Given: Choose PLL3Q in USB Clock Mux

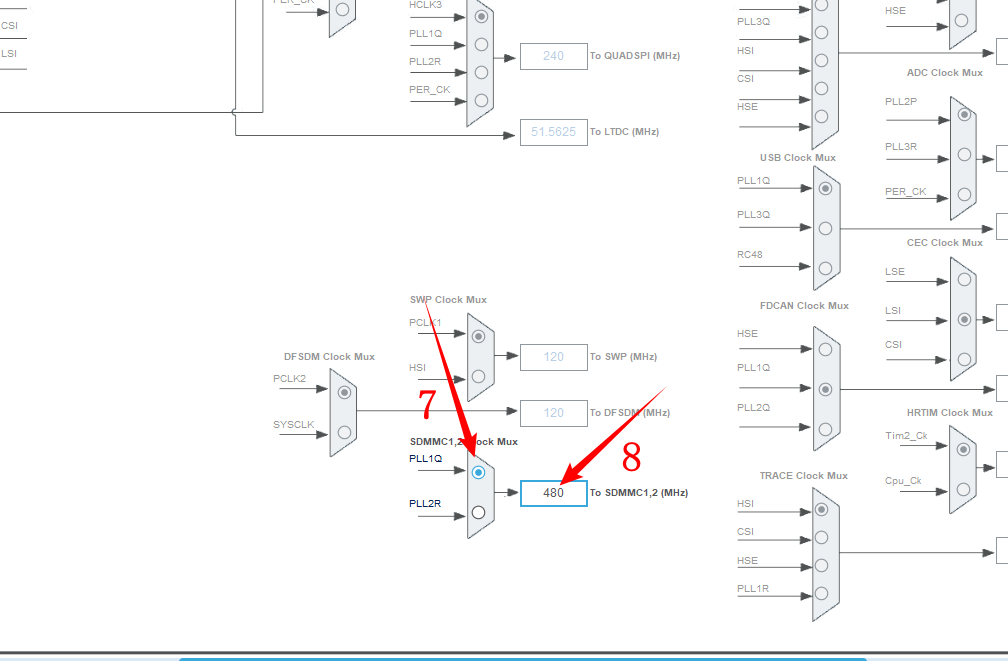Looking at the screenshot, I should tap(825, 228).
